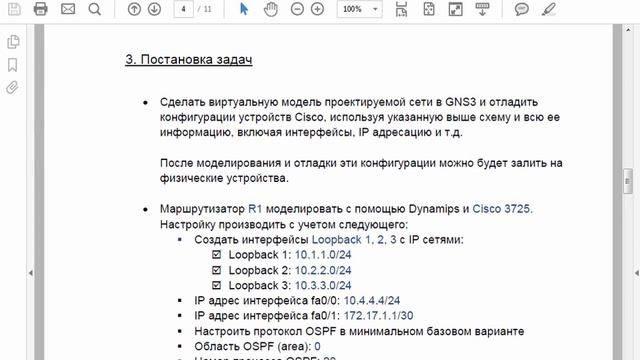Image resolution: width=640 pixels, height=360 pixels.
Task: Click the scrollbar up arrow
Action: (x=628, y=30)
